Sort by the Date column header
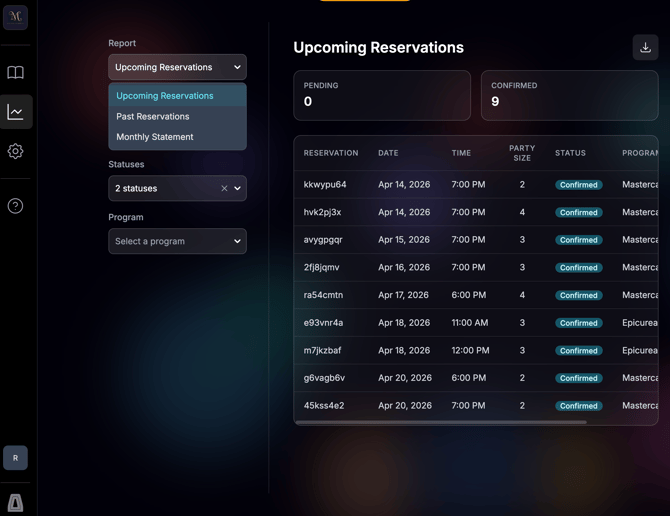This screenshot has height=516, width=670. [388, 153]
